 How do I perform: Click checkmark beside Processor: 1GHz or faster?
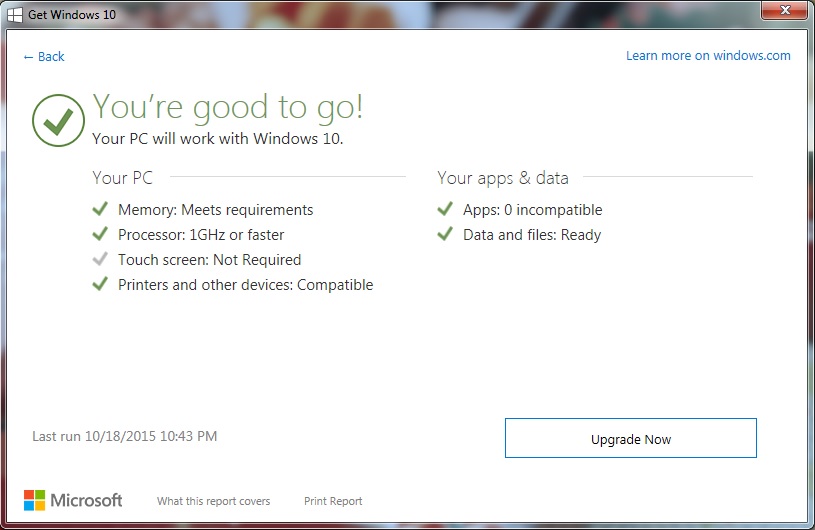[x=100, y=234]
